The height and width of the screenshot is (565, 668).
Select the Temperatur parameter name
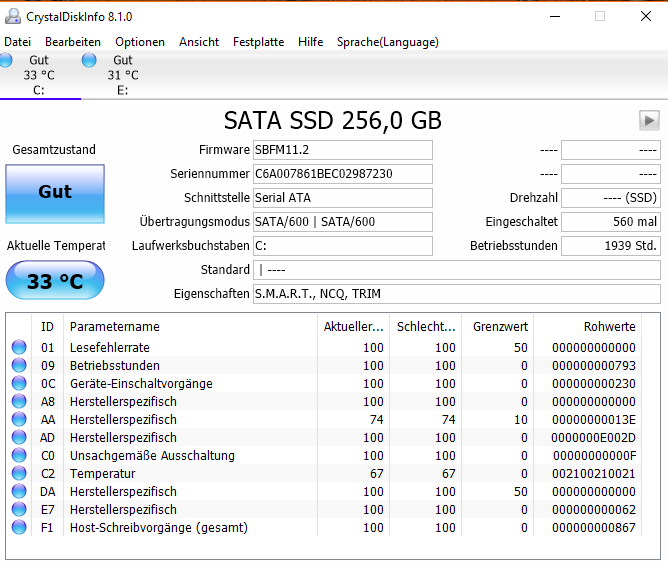(103, 474)
